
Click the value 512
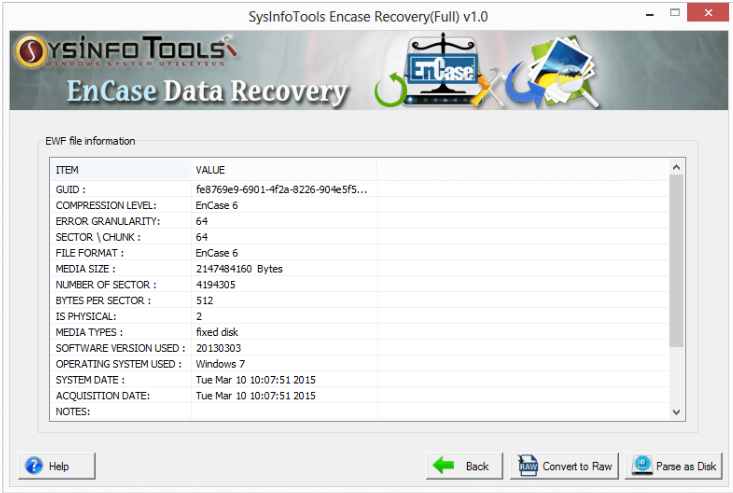point(205,300)
